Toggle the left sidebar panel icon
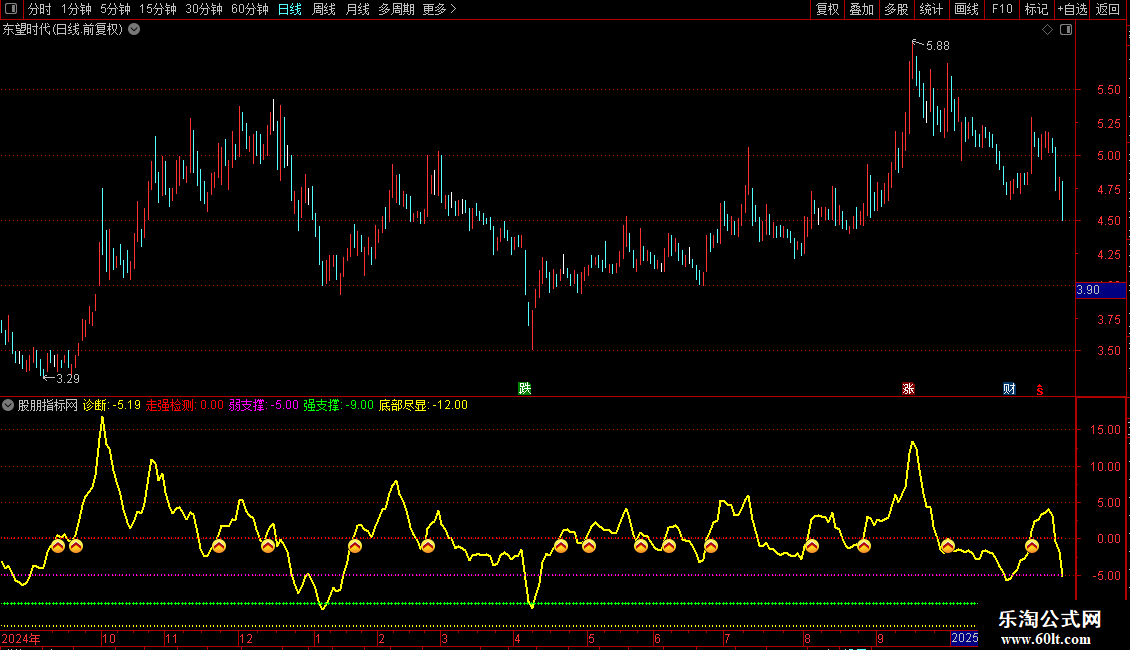1130x650 pixels. [10, 10]
